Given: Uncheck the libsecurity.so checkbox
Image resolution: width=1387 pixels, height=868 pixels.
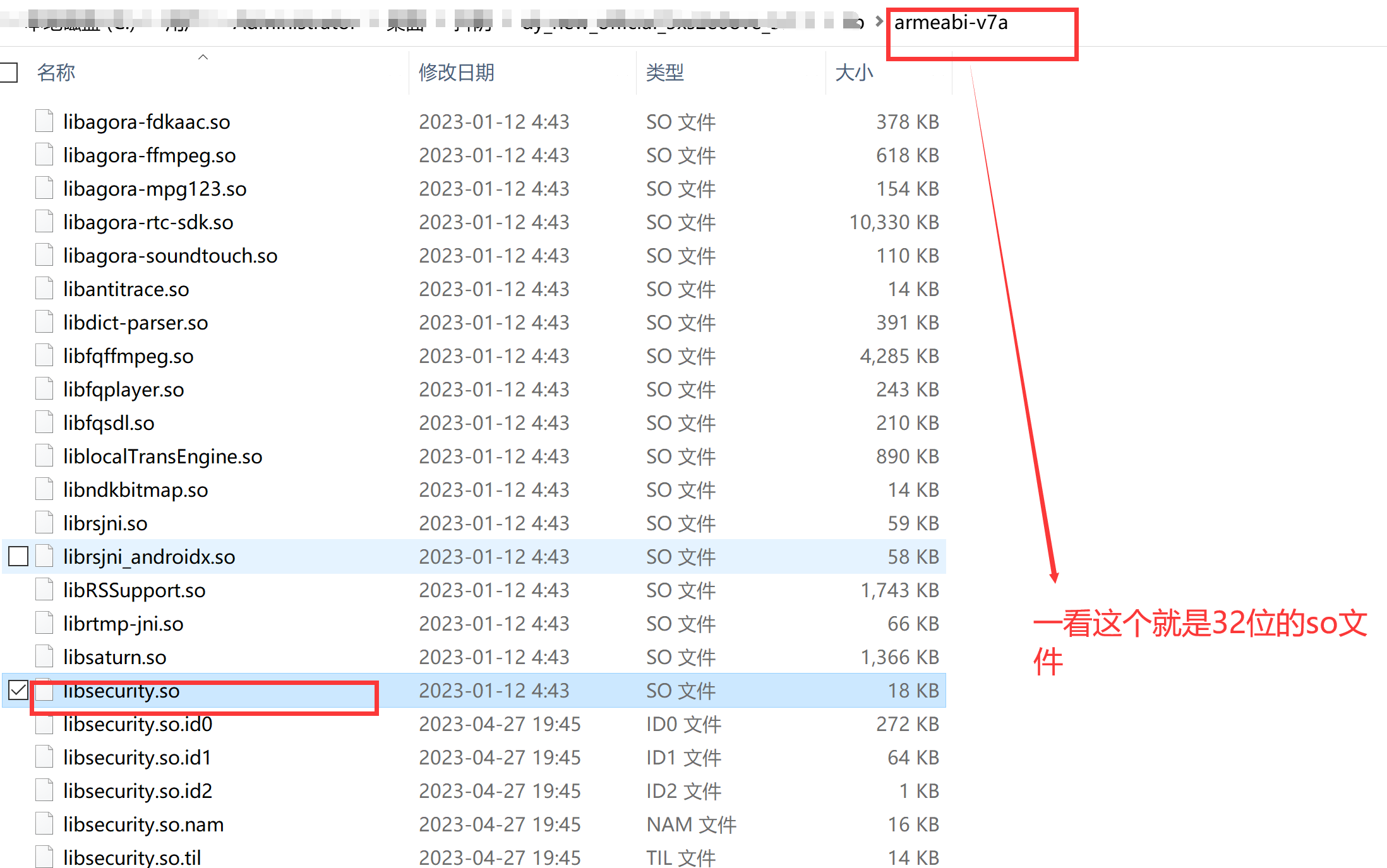Looking at the screenshot, I should click(x=18, y=690).
